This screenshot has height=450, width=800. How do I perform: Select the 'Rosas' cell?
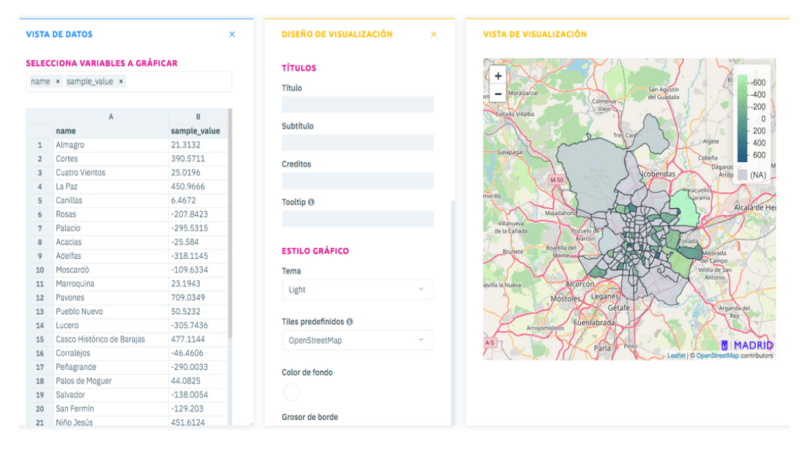pyautogui.click(x=111, y=214)
